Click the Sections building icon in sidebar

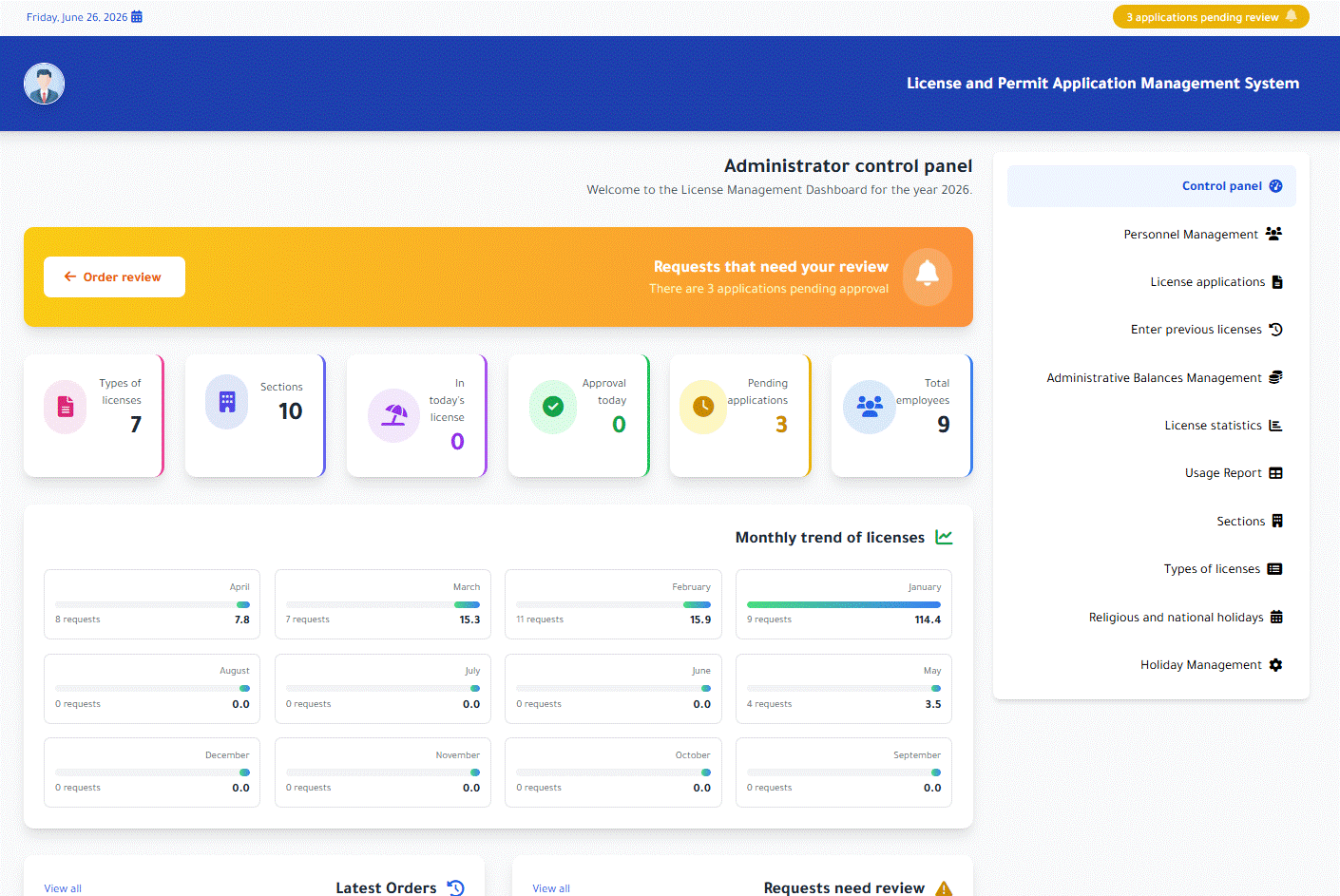coord(1277,521)
